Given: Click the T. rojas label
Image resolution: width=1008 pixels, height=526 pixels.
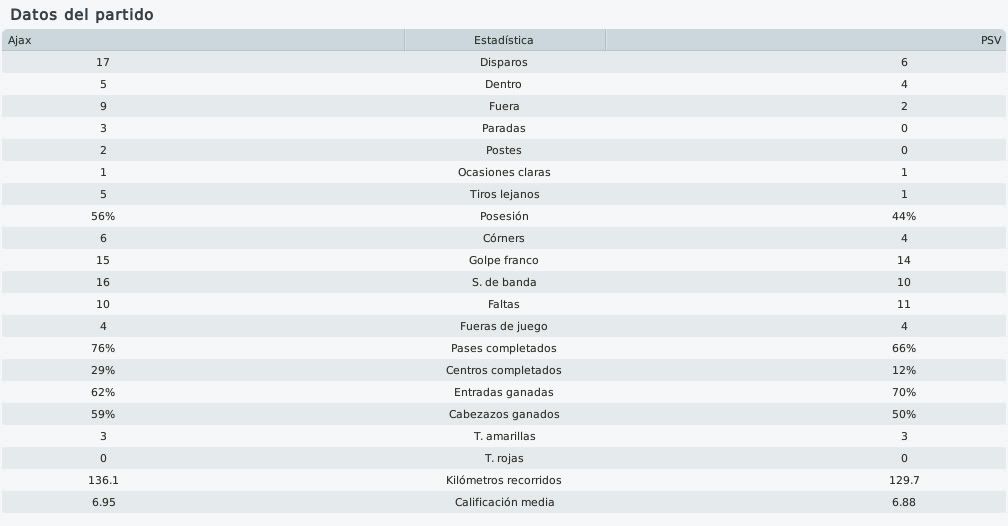Looking at the screenshot, I should pos(504,458).
